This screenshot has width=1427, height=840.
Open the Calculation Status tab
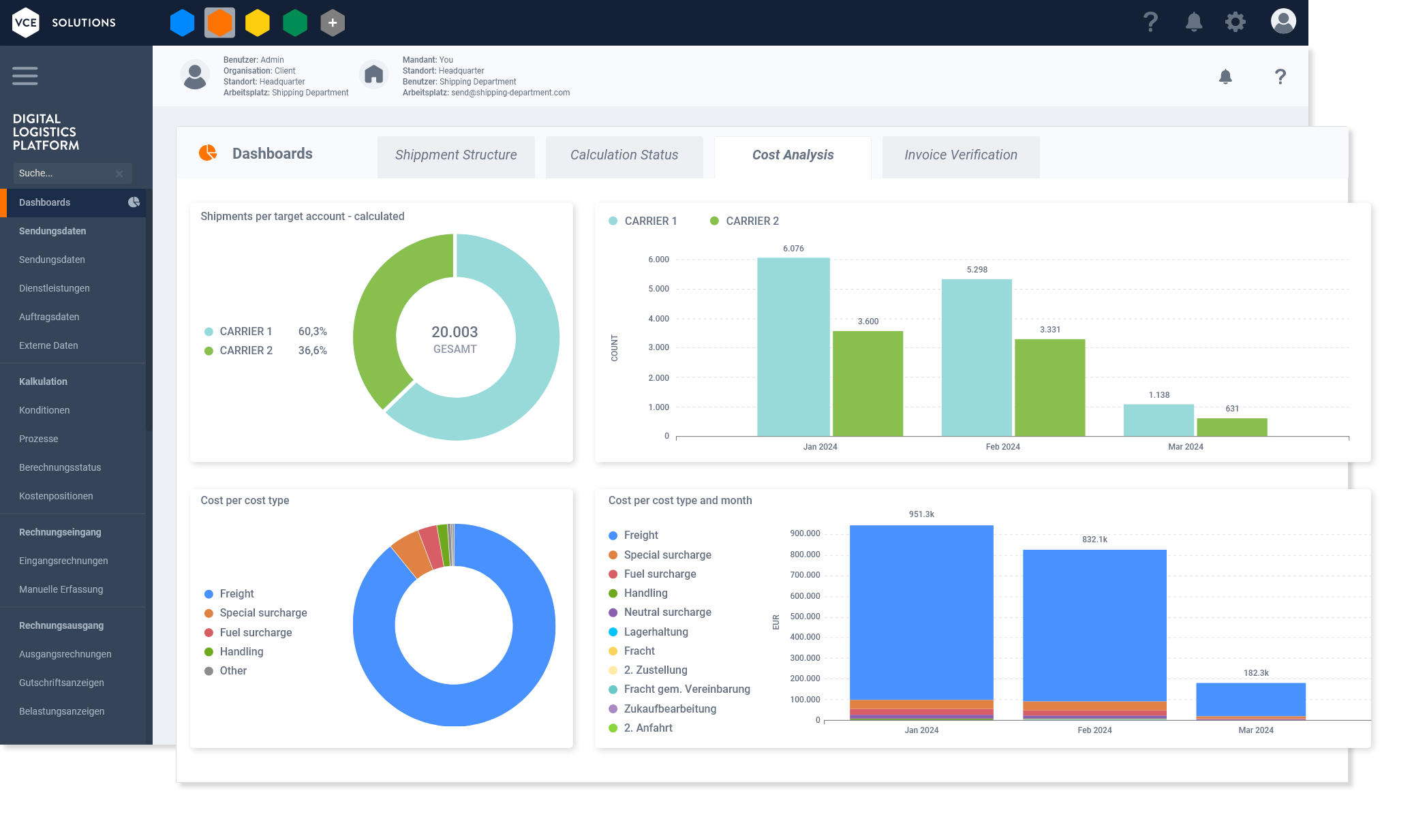[624, 155]
